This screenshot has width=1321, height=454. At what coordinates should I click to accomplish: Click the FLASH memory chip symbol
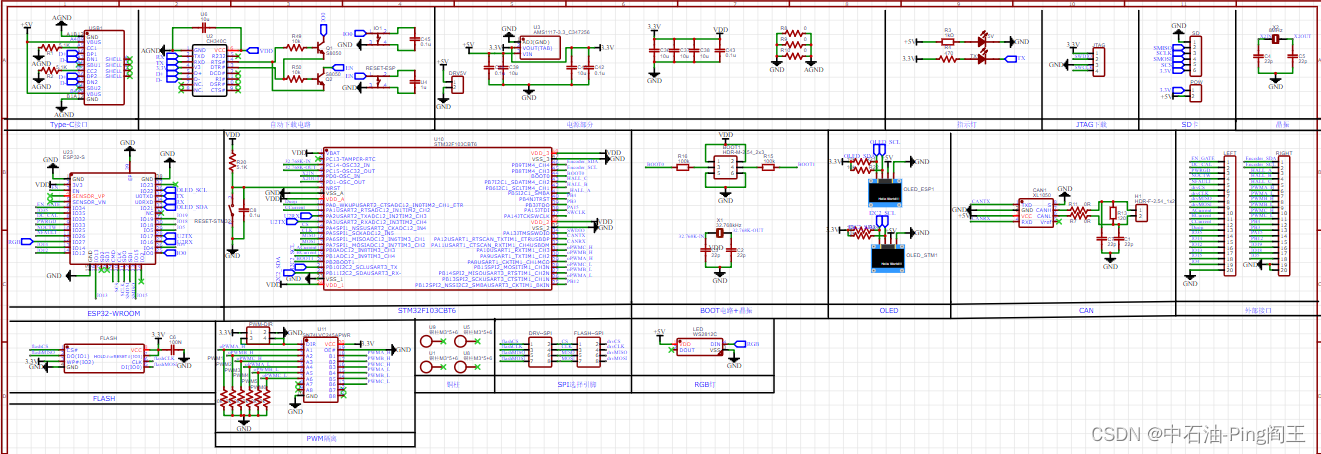click(104, 358)
